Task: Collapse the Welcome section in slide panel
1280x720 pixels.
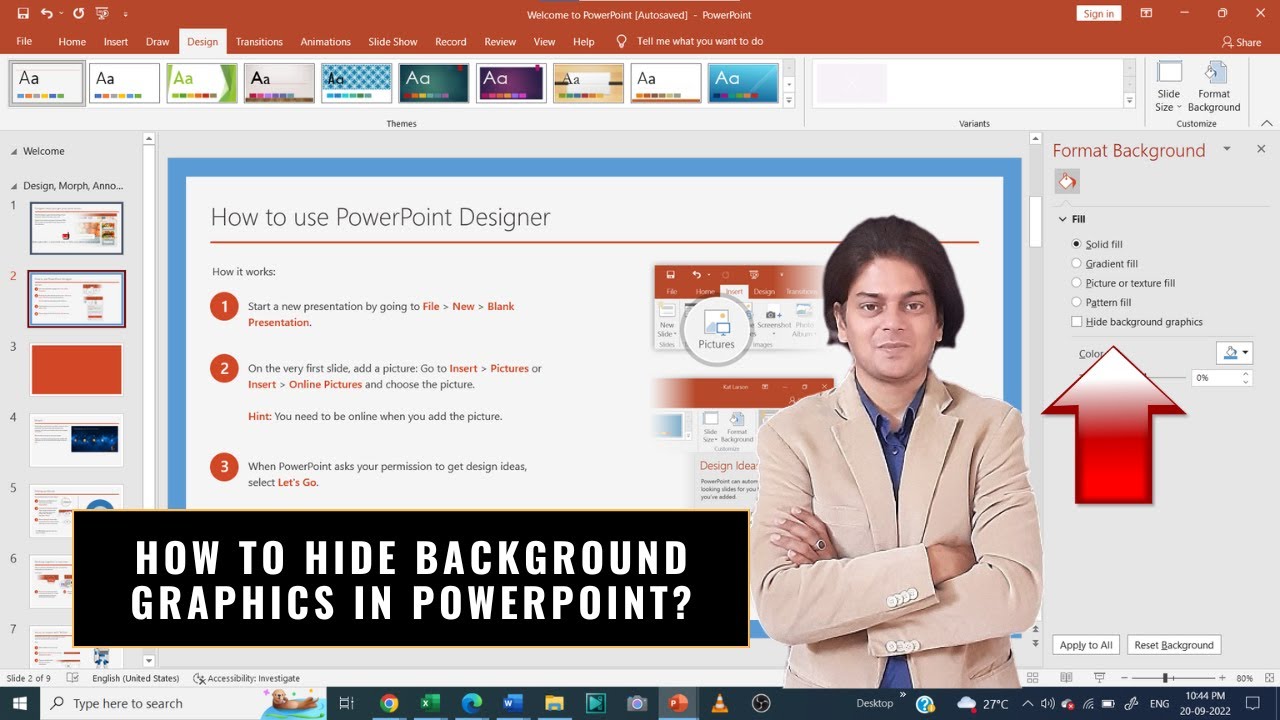Action: point(14,152)
